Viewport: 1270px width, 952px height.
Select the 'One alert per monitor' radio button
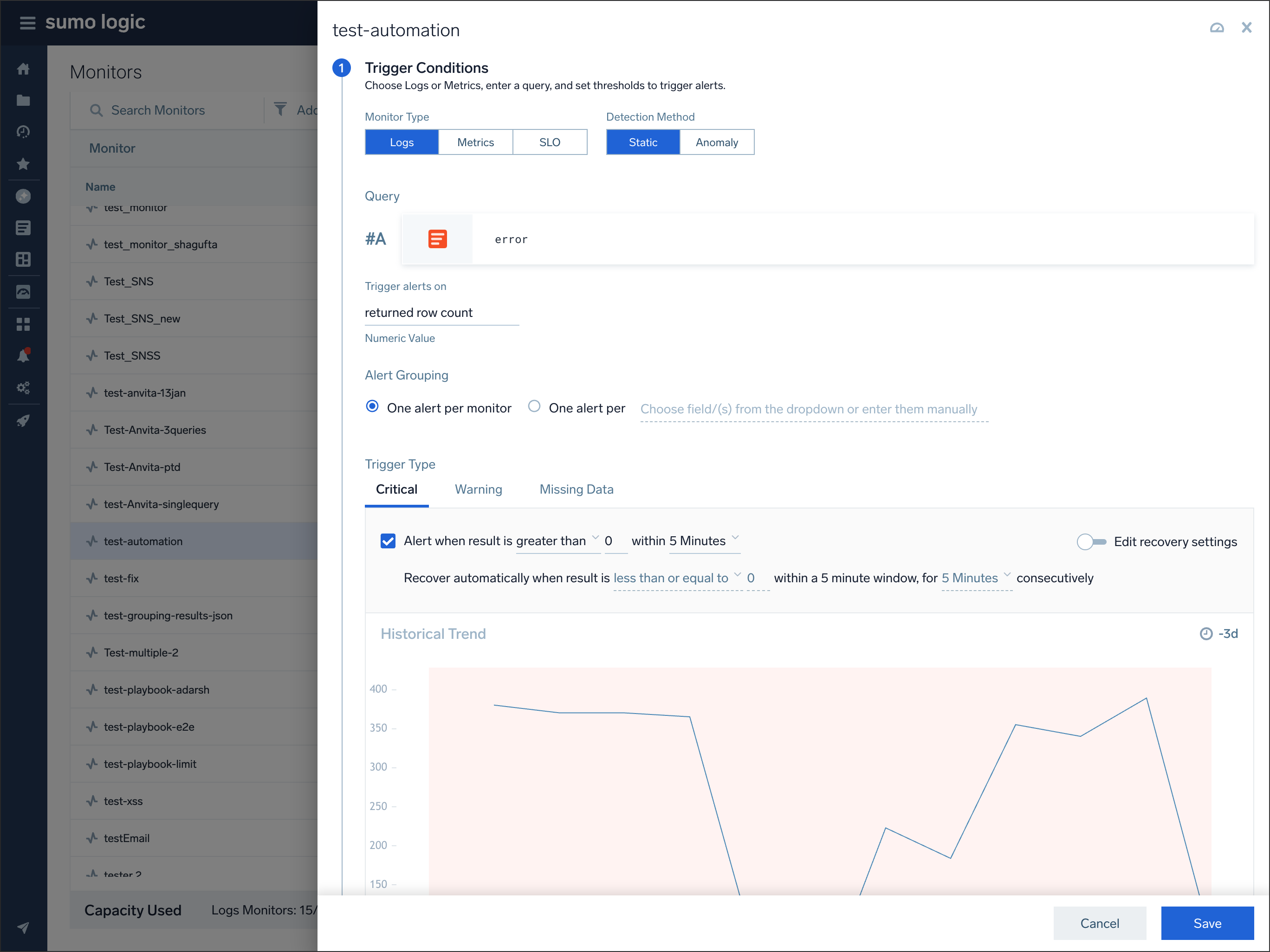373,406
